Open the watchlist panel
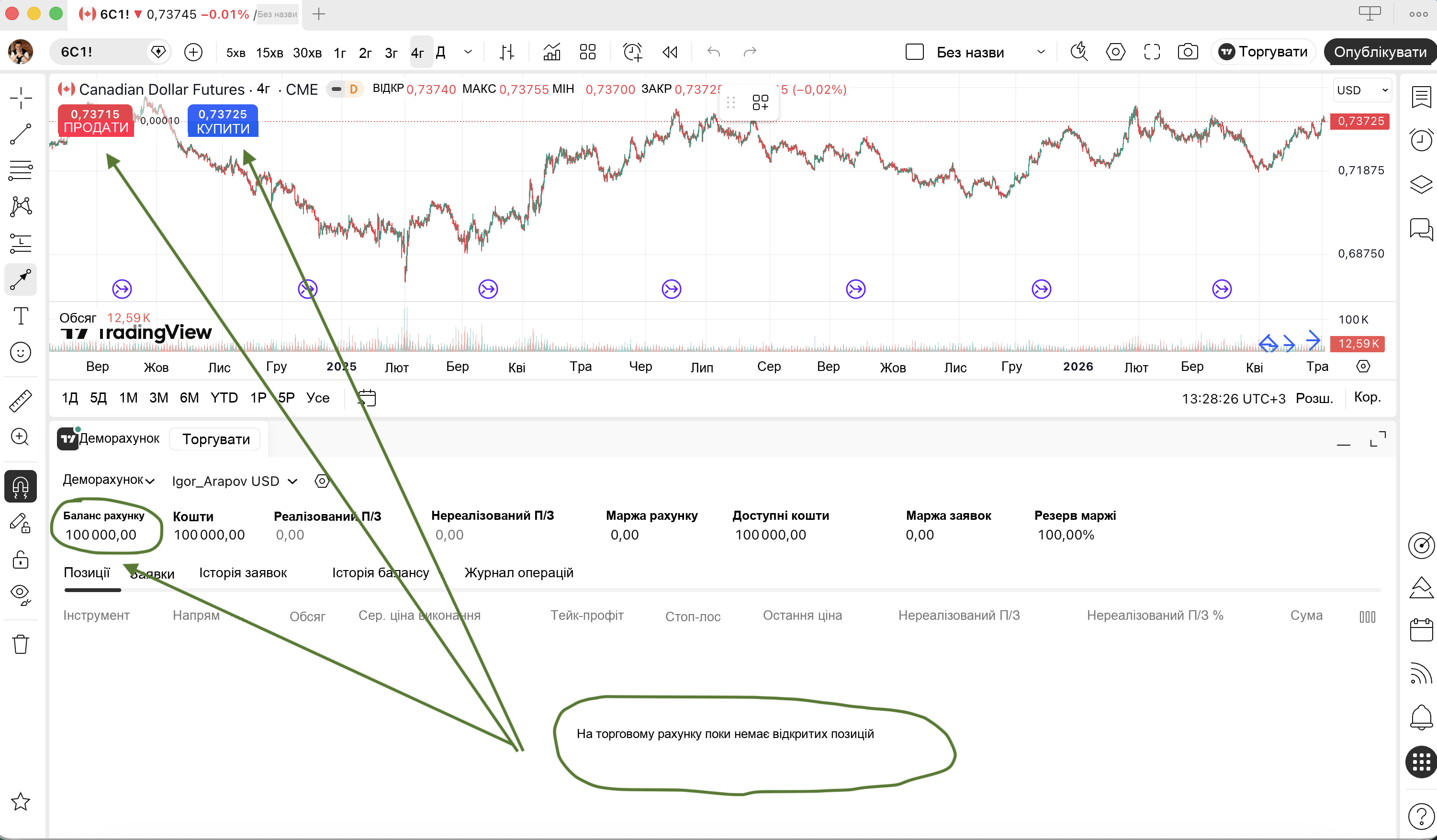This screenshot has width=1437, height=840. coord(1421,97)
